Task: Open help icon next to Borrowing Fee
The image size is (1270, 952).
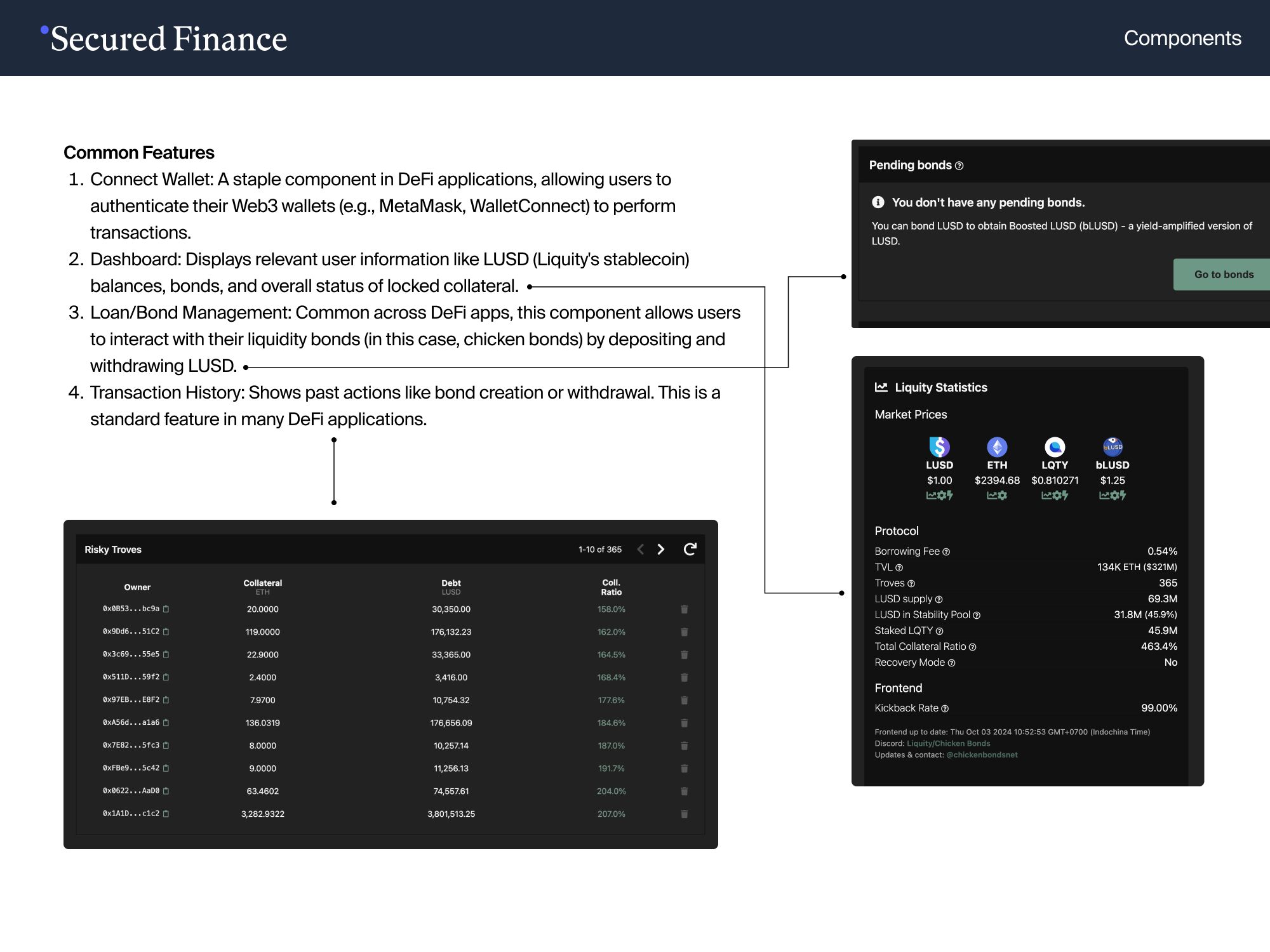Action: pyautogui.click(x=946, y=552)
